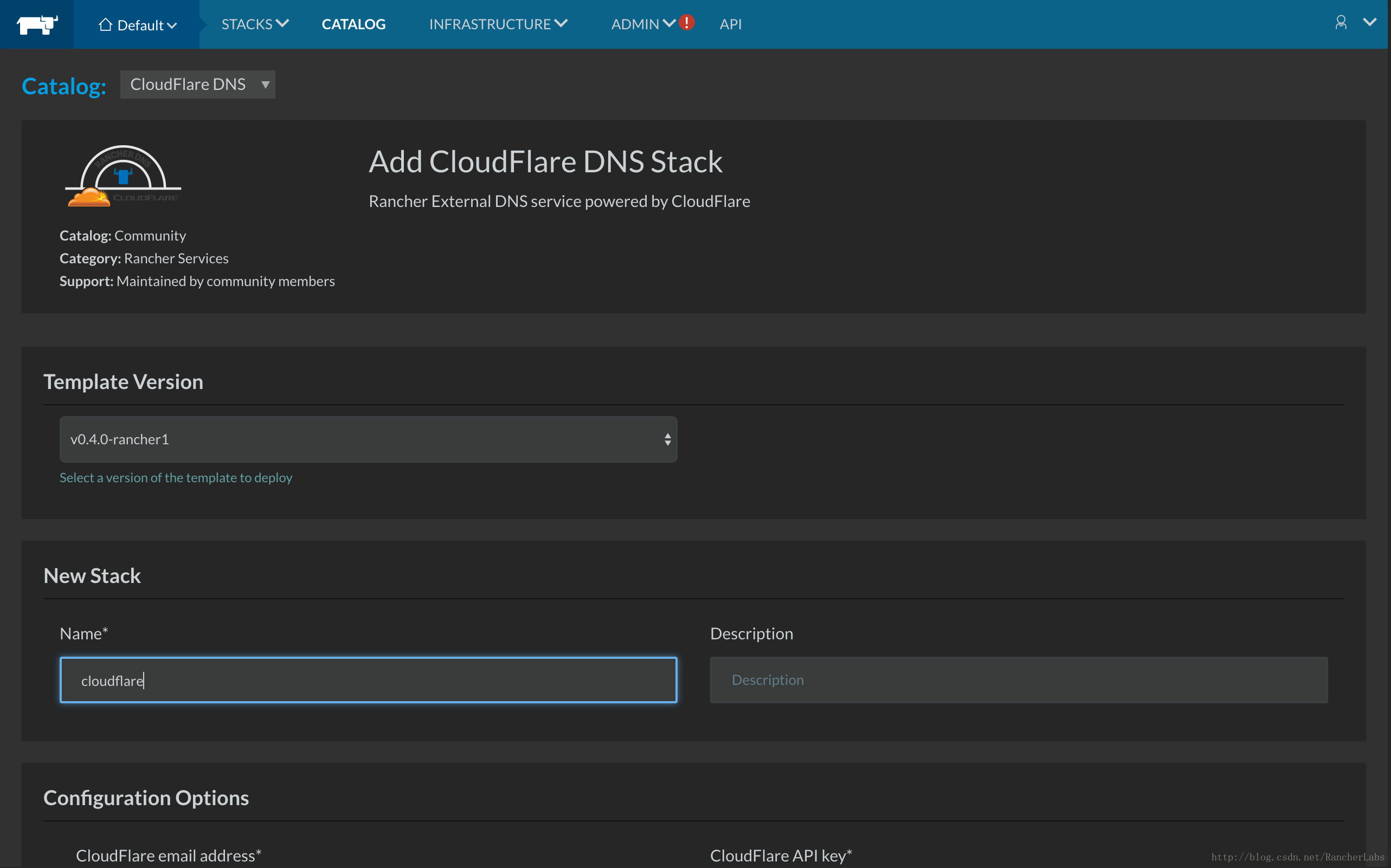
Task: Expand the INFRASTRUCTURE menu
Action: pos(498,24)
